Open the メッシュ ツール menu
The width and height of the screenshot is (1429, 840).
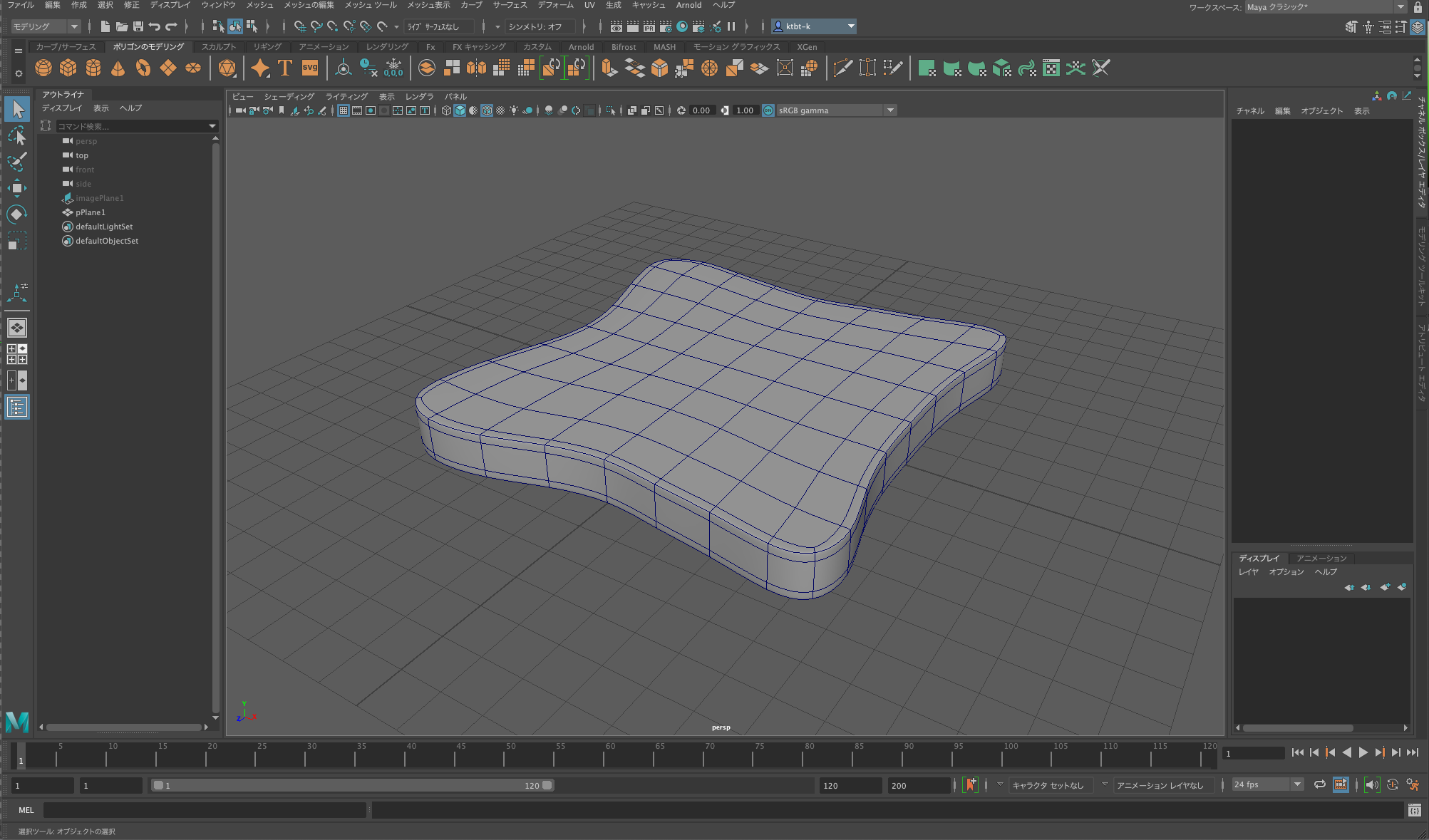pyautogui.click(x=371, y=5)
